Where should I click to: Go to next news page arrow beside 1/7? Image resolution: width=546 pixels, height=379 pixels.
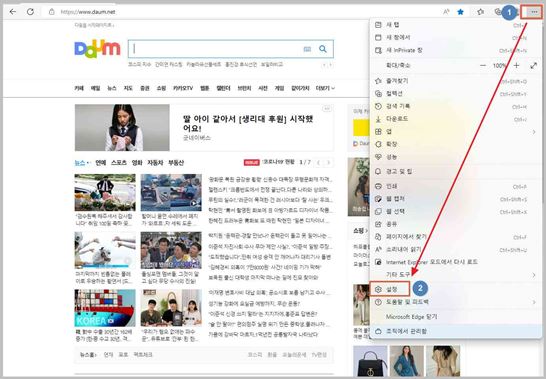[328, 162]
